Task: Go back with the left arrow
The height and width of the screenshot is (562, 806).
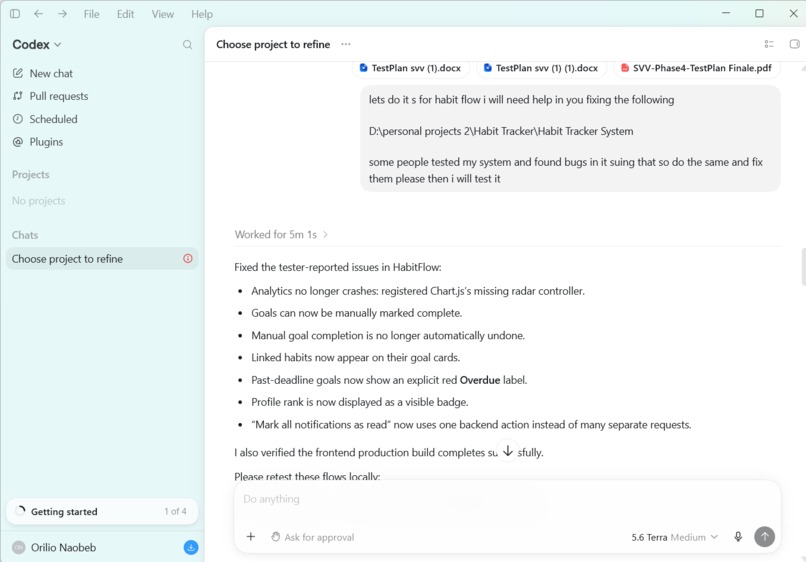Action: 39,14
